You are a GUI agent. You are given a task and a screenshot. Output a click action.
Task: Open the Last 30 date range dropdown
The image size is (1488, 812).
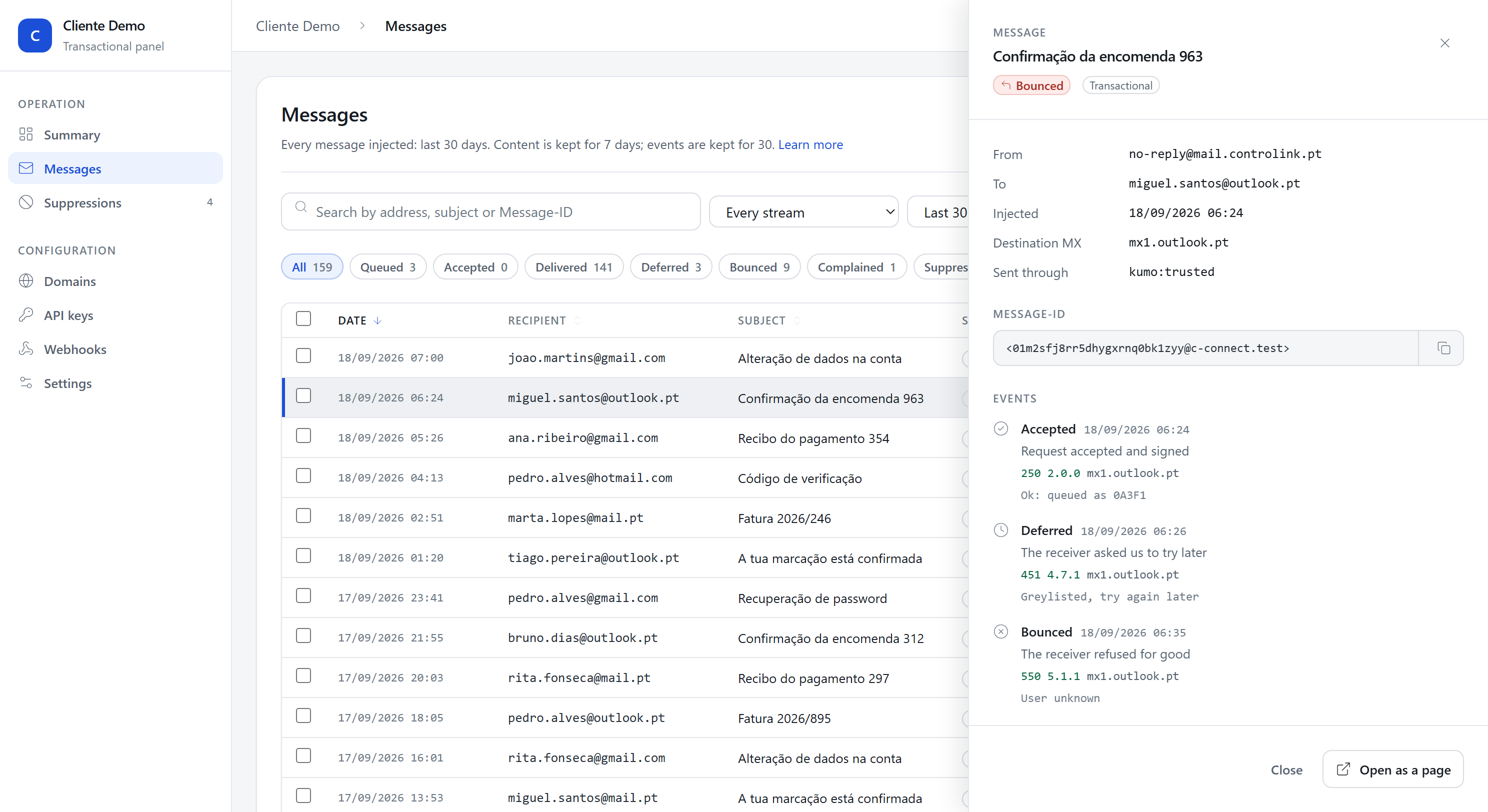click(938, 212)
